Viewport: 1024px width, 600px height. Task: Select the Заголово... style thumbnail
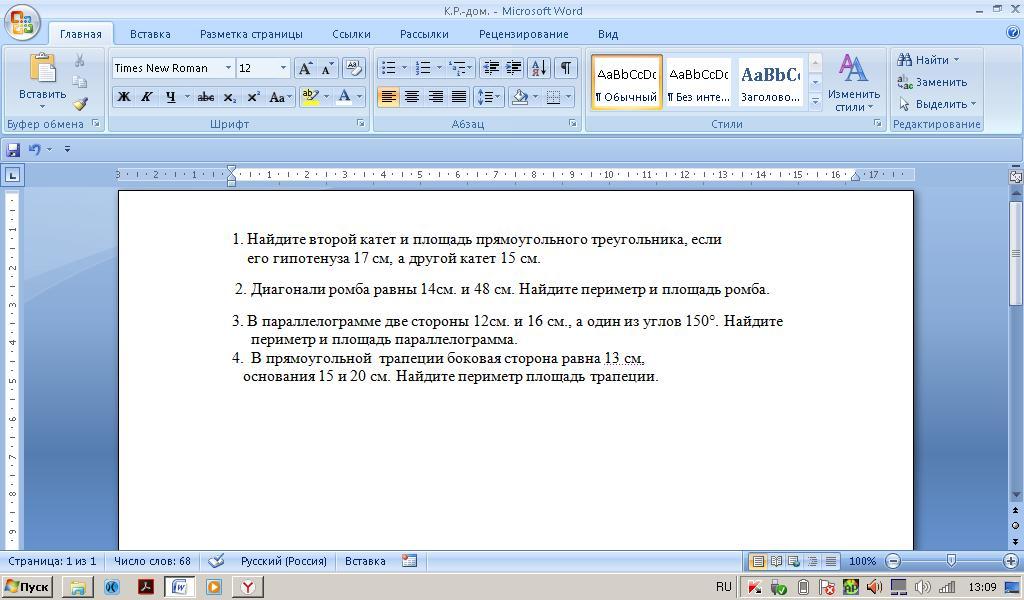click(x=770, y=82)
